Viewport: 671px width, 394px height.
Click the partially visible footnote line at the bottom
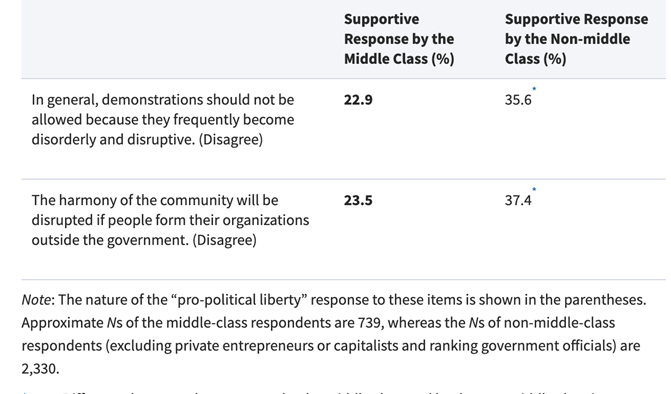point(308,392)
